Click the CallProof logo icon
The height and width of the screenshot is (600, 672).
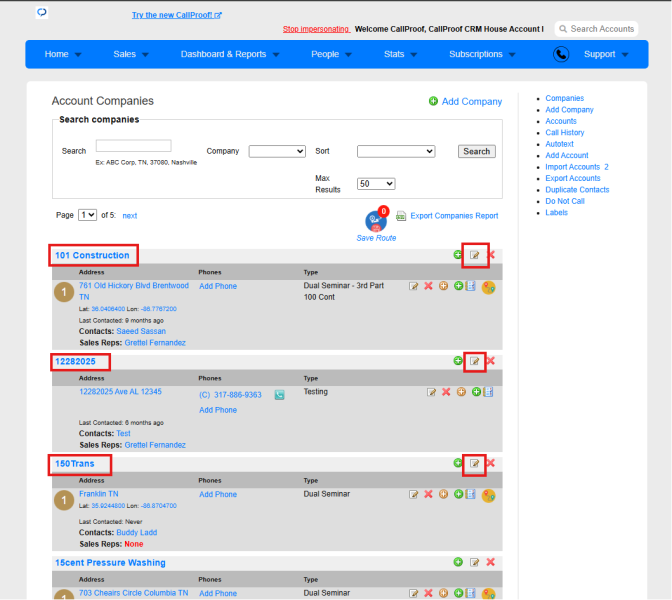pos(42,12)
